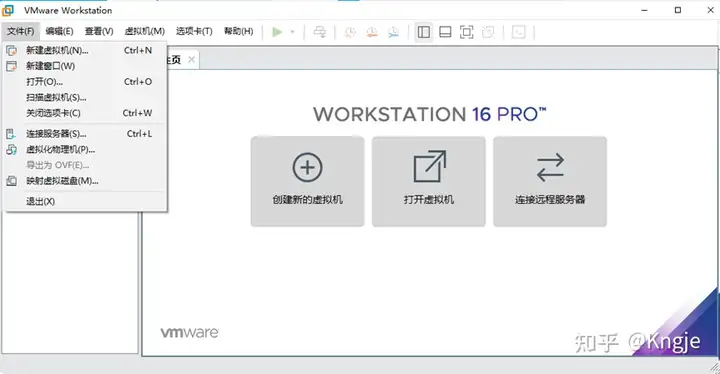This screenshot has width=720, height=374.
Task: Open the 选项卡(T) menu
Action: click(x=194, y=31)
